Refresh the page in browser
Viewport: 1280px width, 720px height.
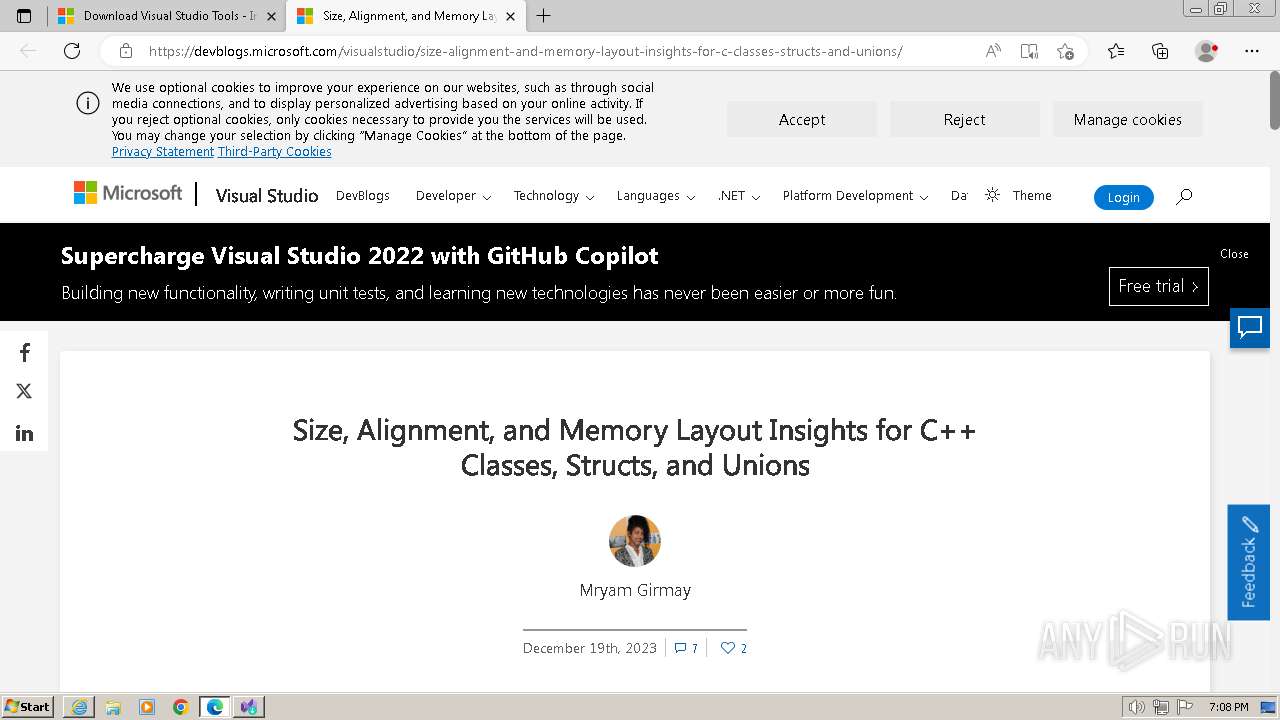pos(72,51)
